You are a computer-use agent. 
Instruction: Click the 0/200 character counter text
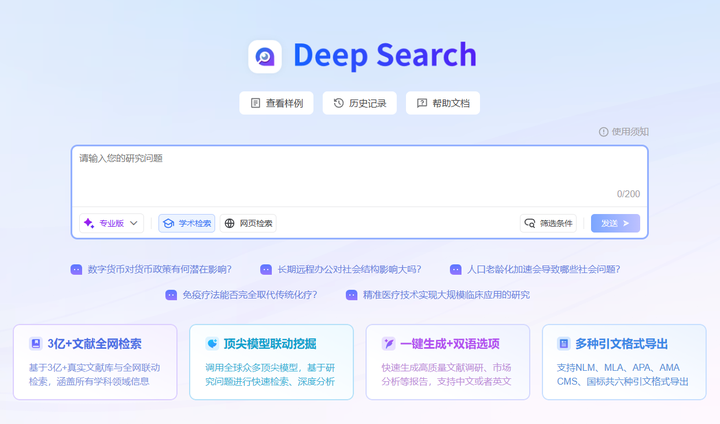coord(628,194)
